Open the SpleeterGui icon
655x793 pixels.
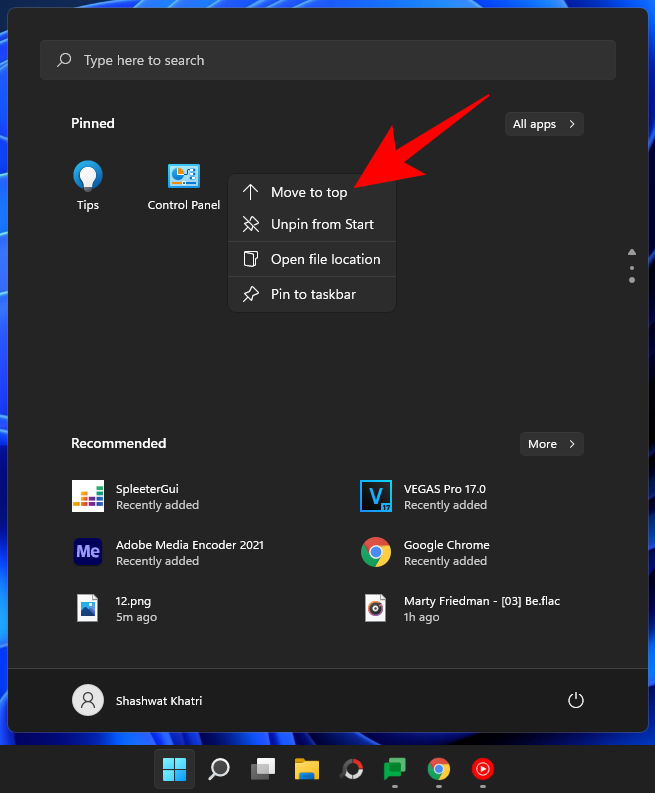[x=88, y=496]
